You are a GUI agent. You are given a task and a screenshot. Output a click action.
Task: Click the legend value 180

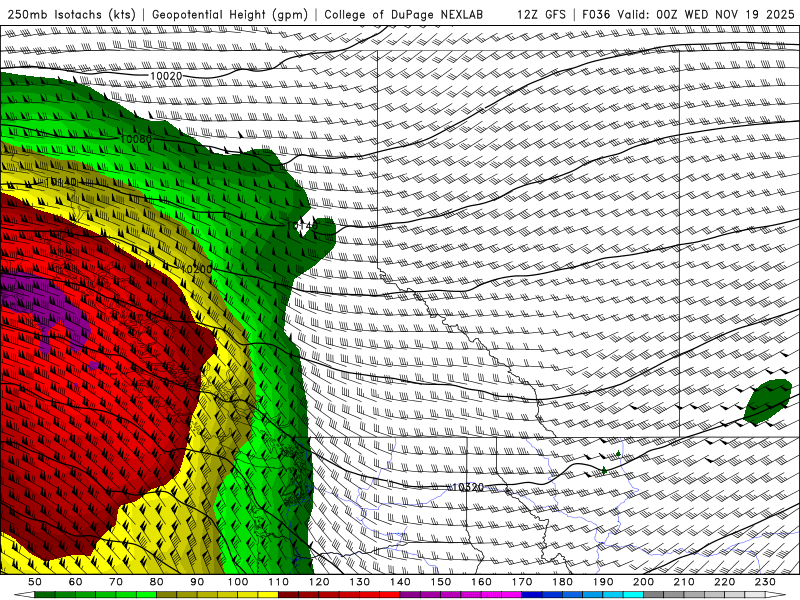pyautogui.click(x=562, y=582)
